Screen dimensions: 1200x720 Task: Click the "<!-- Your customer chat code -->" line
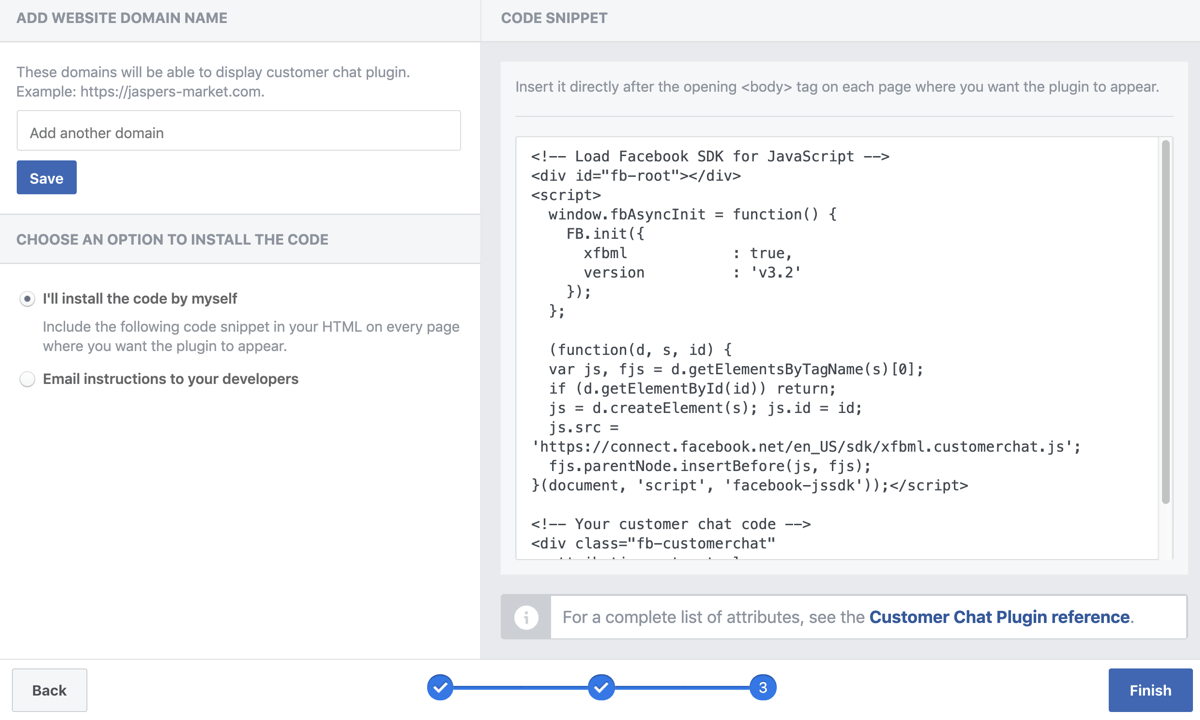click(671, 524)
